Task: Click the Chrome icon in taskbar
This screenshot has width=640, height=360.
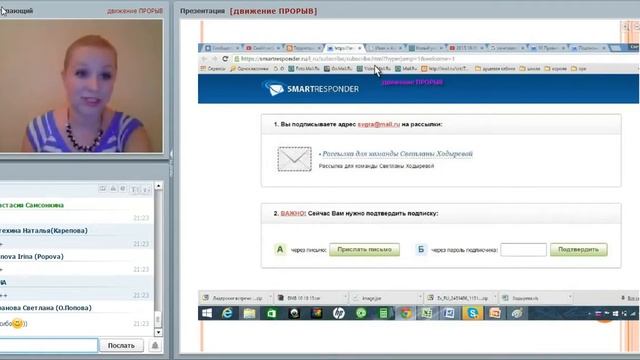Action: coord(406,313)
